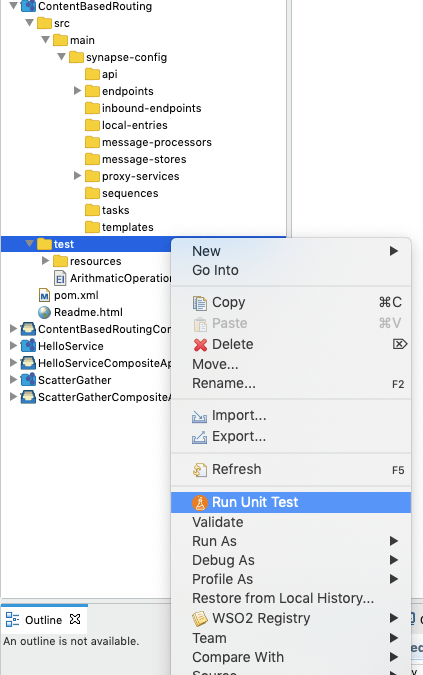
Task: Collapse the main folder
Action: (45, 40)
